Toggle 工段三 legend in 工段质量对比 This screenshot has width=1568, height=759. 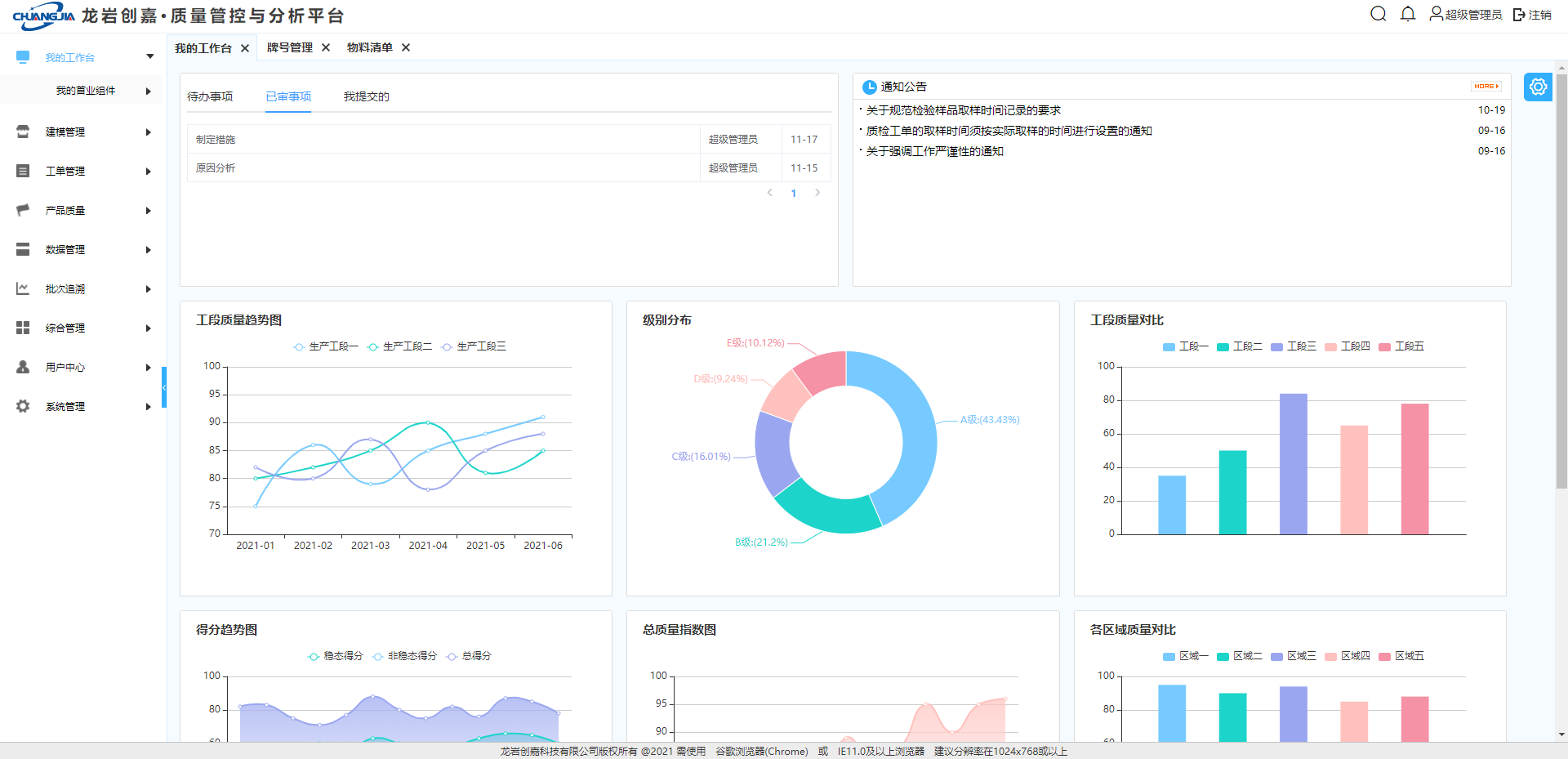tap(1294, 346)
